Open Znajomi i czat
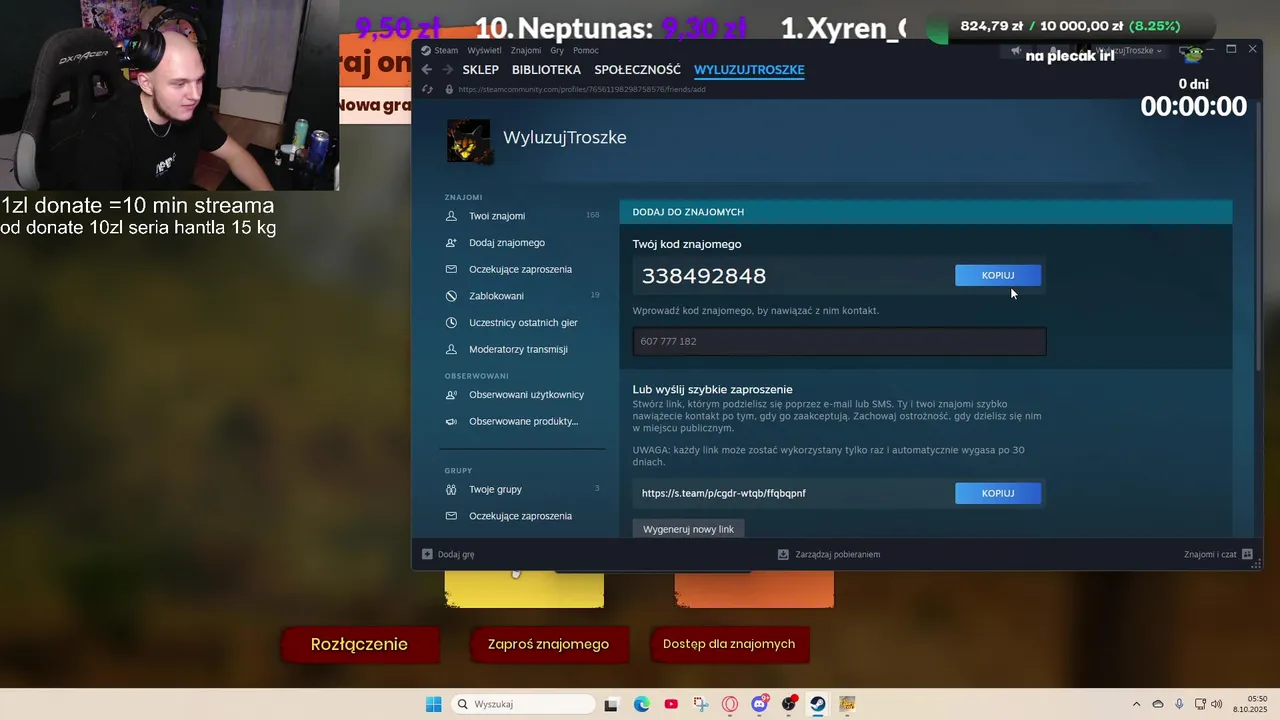Viewport: 1280px width, 720px height. (x=1218, y=554)
